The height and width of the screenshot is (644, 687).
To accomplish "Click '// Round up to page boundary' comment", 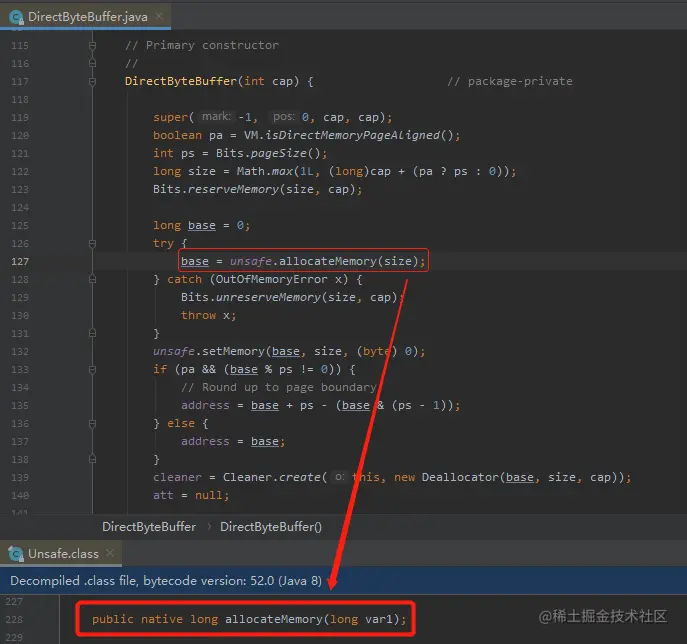I will click(x=279, y=387).
